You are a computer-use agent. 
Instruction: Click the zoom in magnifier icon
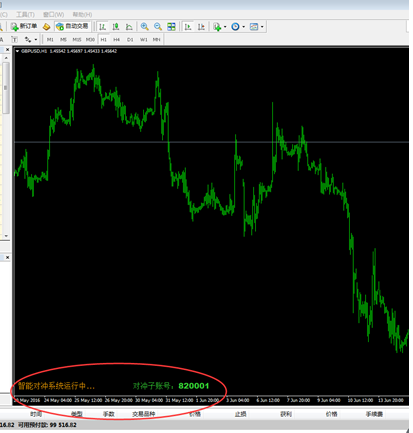coord(144,27)
